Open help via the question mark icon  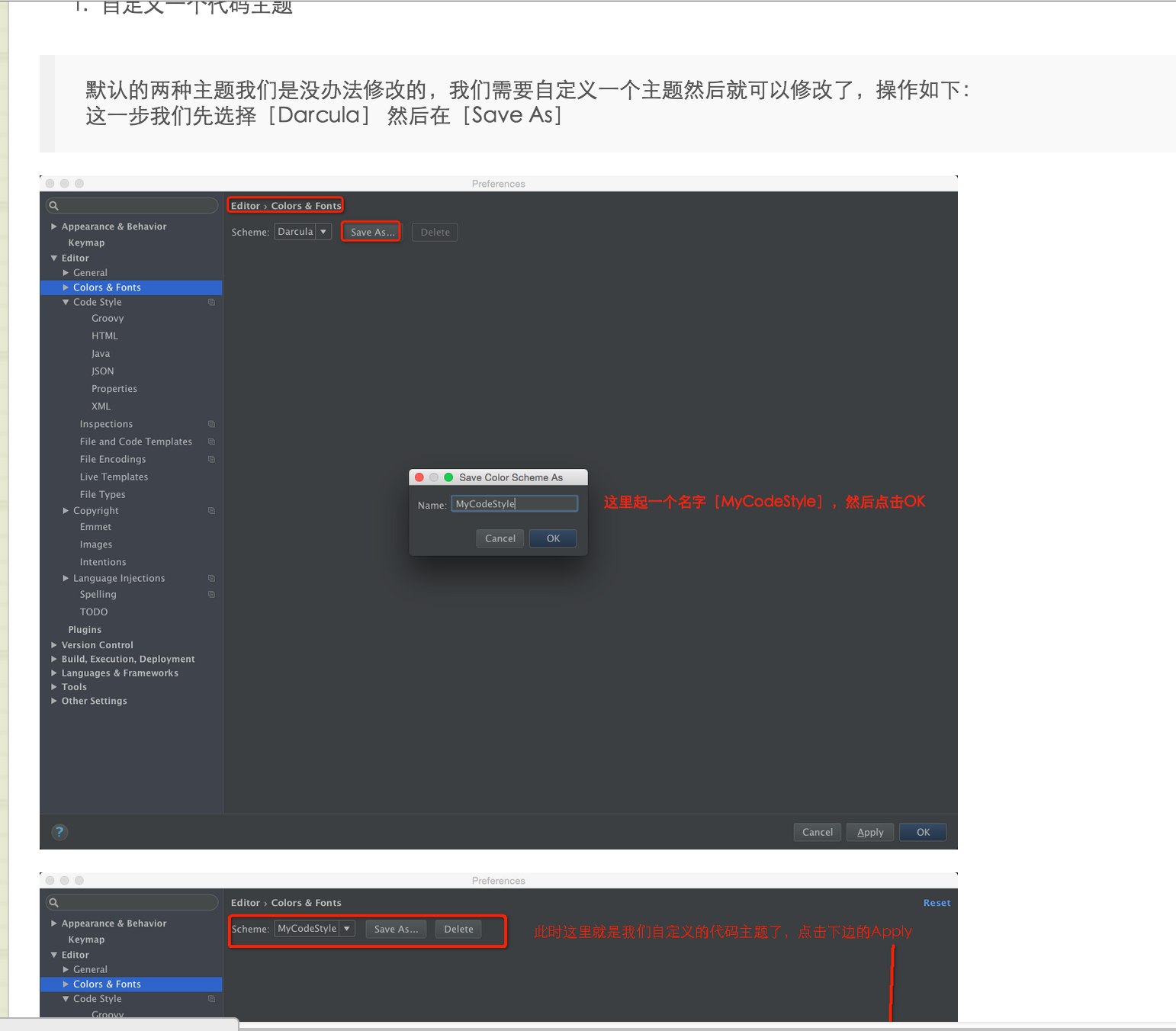[x=59, y=832]
